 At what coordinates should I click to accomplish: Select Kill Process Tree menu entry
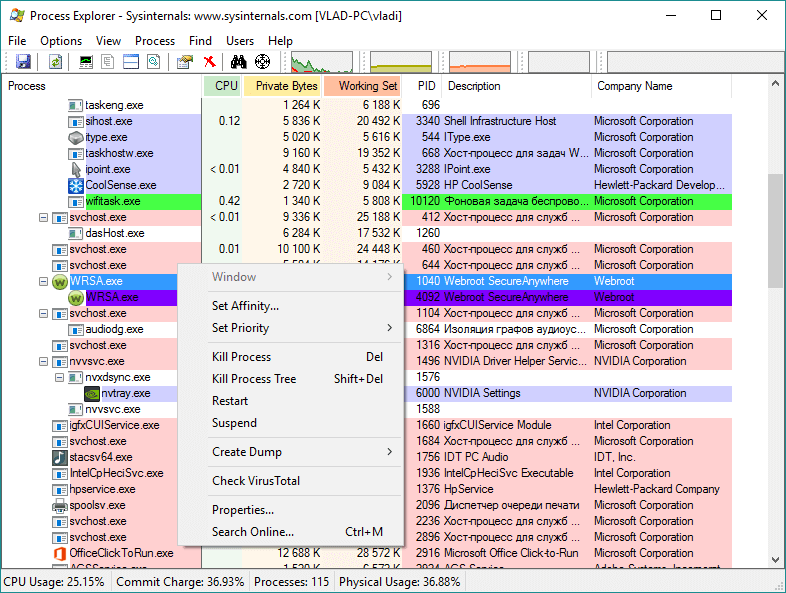pos(291,379)
